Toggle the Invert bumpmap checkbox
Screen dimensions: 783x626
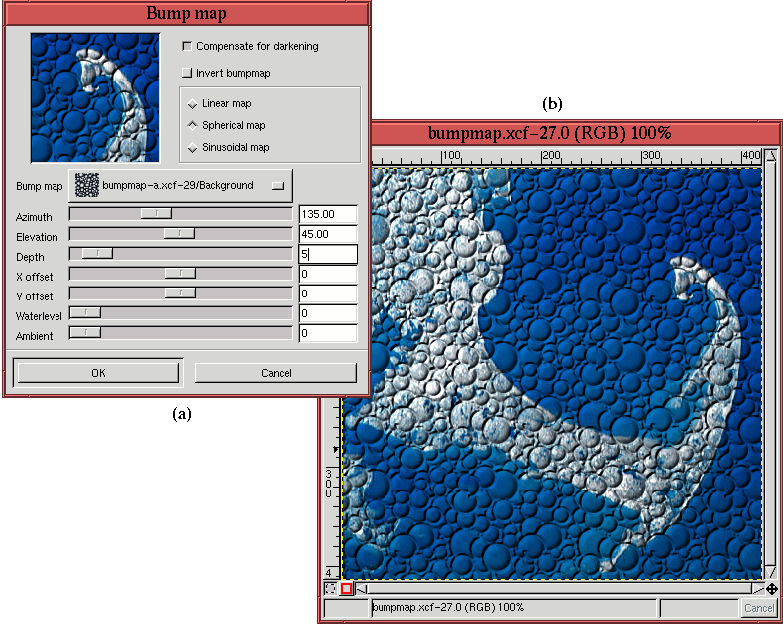(187, 73)
